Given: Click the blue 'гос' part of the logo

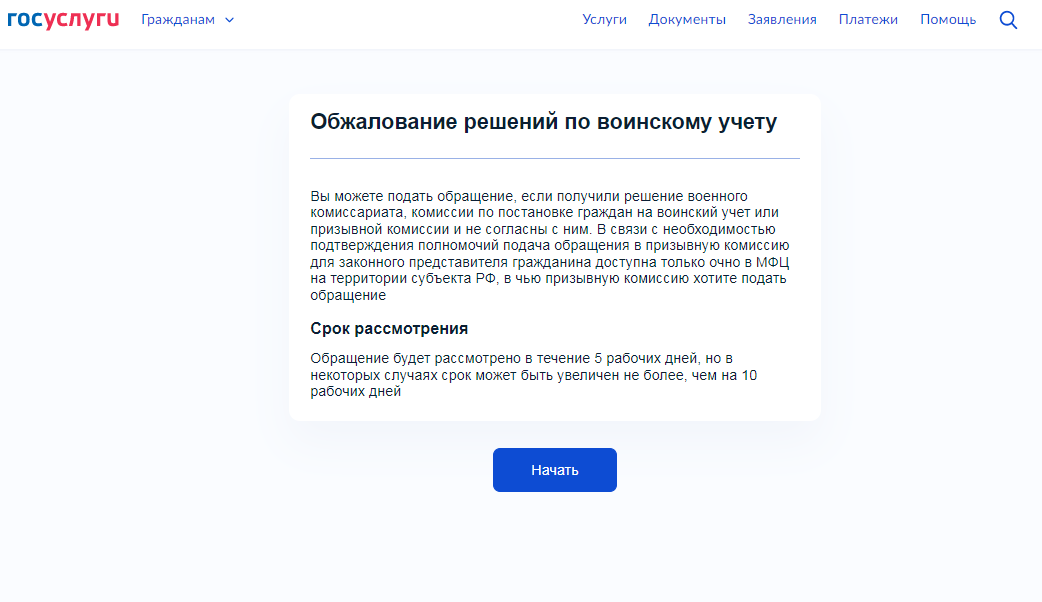Looking at the screenshot, I should tap(25, 20).
